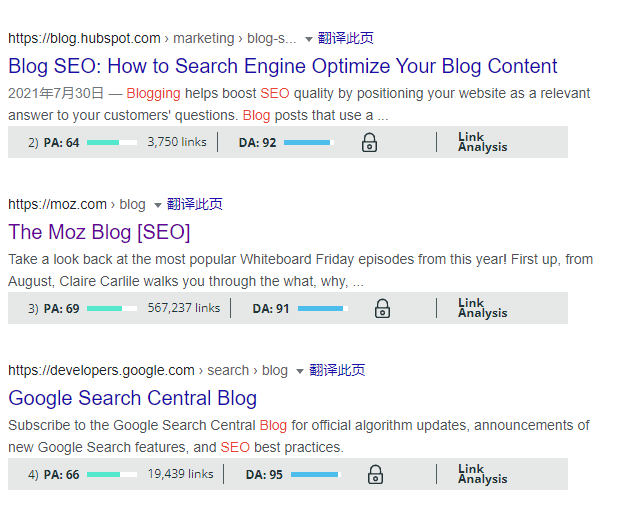Click the lock icon in HubSpot MozBar row
The height and width of the screenshot is (515, 617).
(x=369, y=142)
